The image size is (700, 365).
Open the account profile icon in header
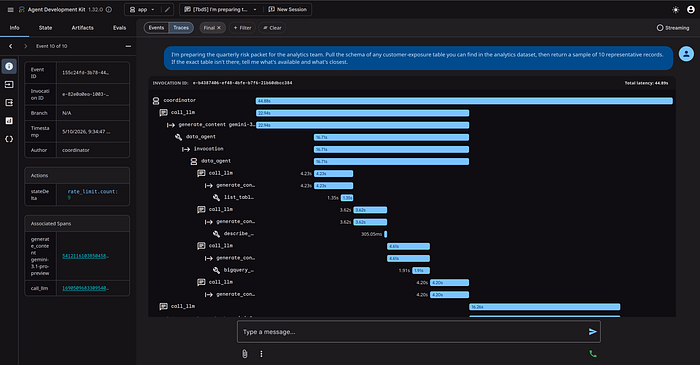pyautogui.click(x=691, y=9)
